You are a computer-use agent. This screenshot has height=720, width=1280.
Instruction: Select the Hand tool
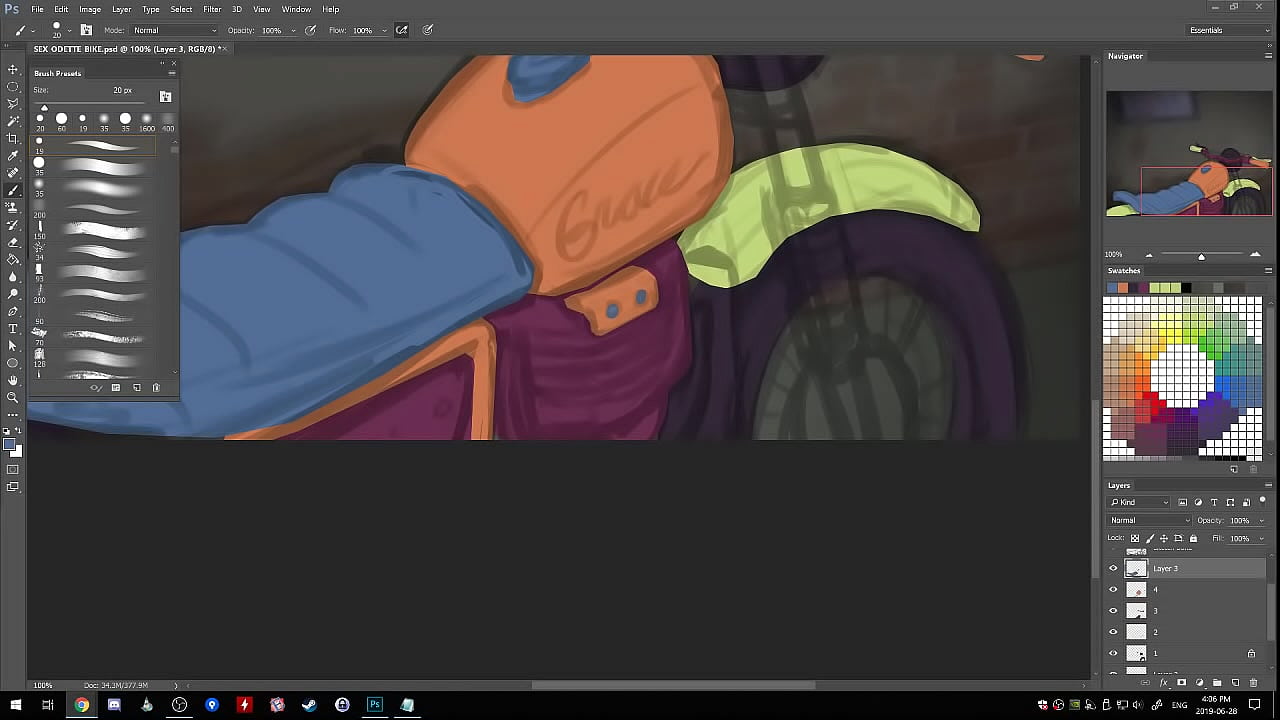(x=13, y=380)
